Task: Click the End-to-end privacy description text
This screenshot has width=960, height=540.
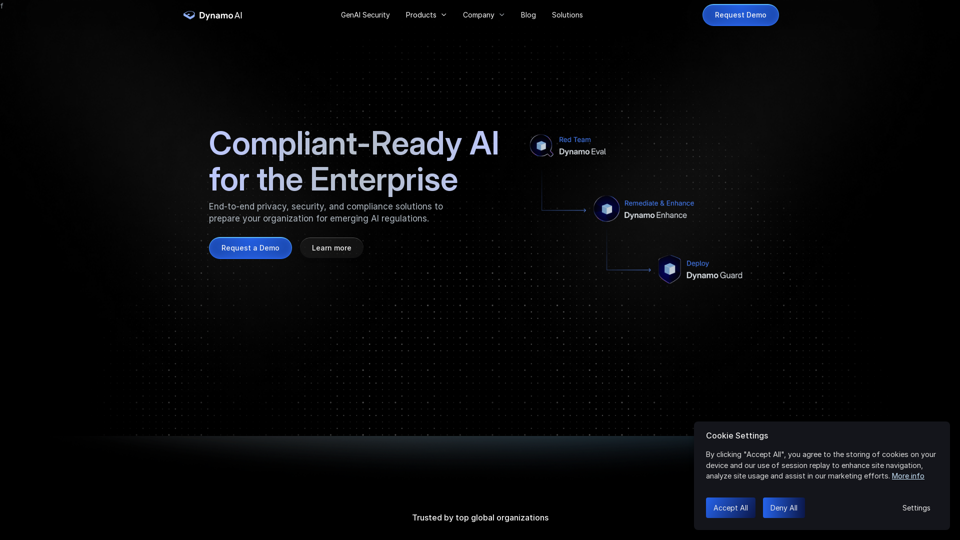Action: (326, 212)
